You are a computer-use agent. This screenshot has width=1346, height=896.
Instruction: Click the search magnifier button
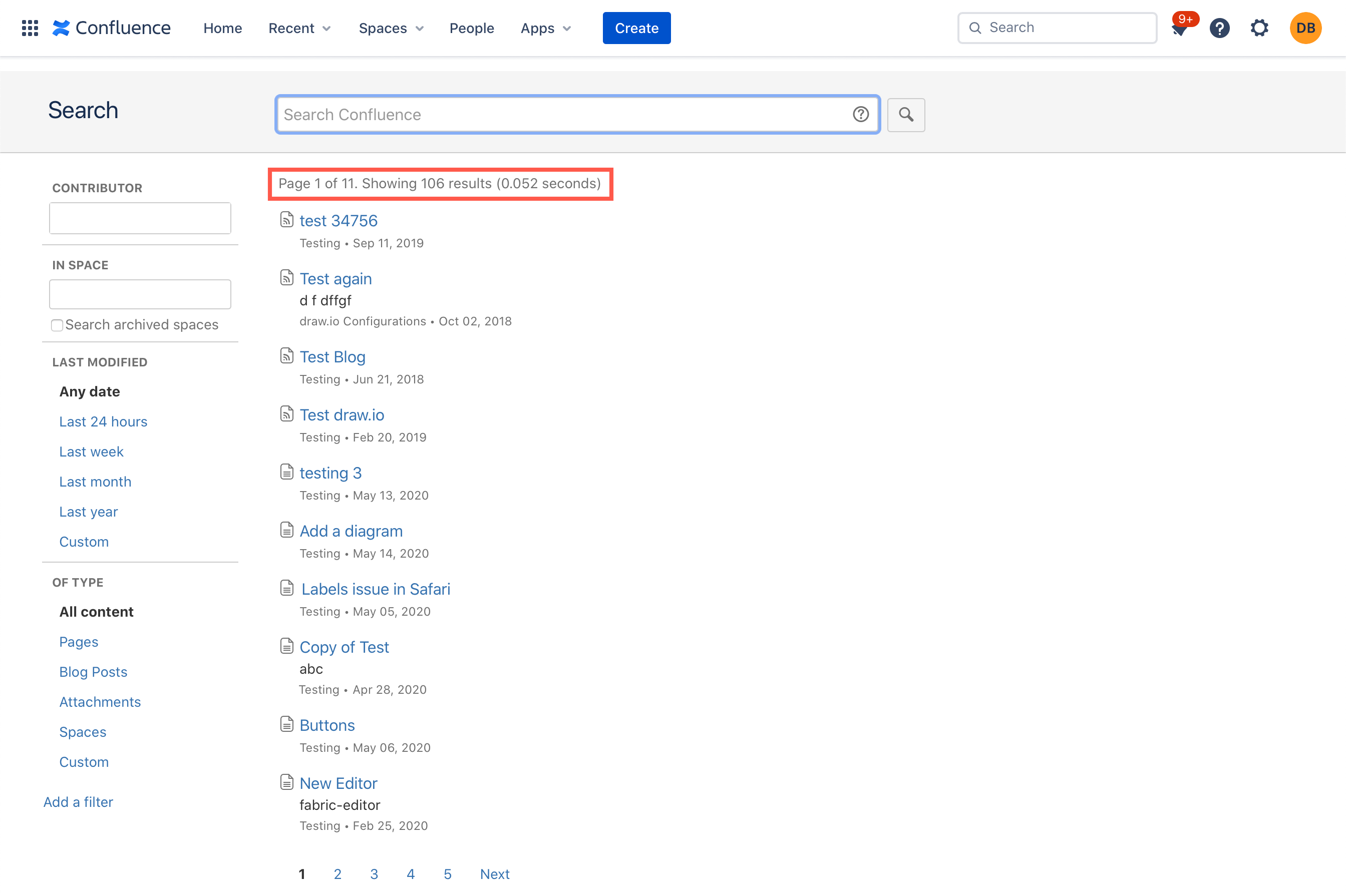tap(906, 114)
